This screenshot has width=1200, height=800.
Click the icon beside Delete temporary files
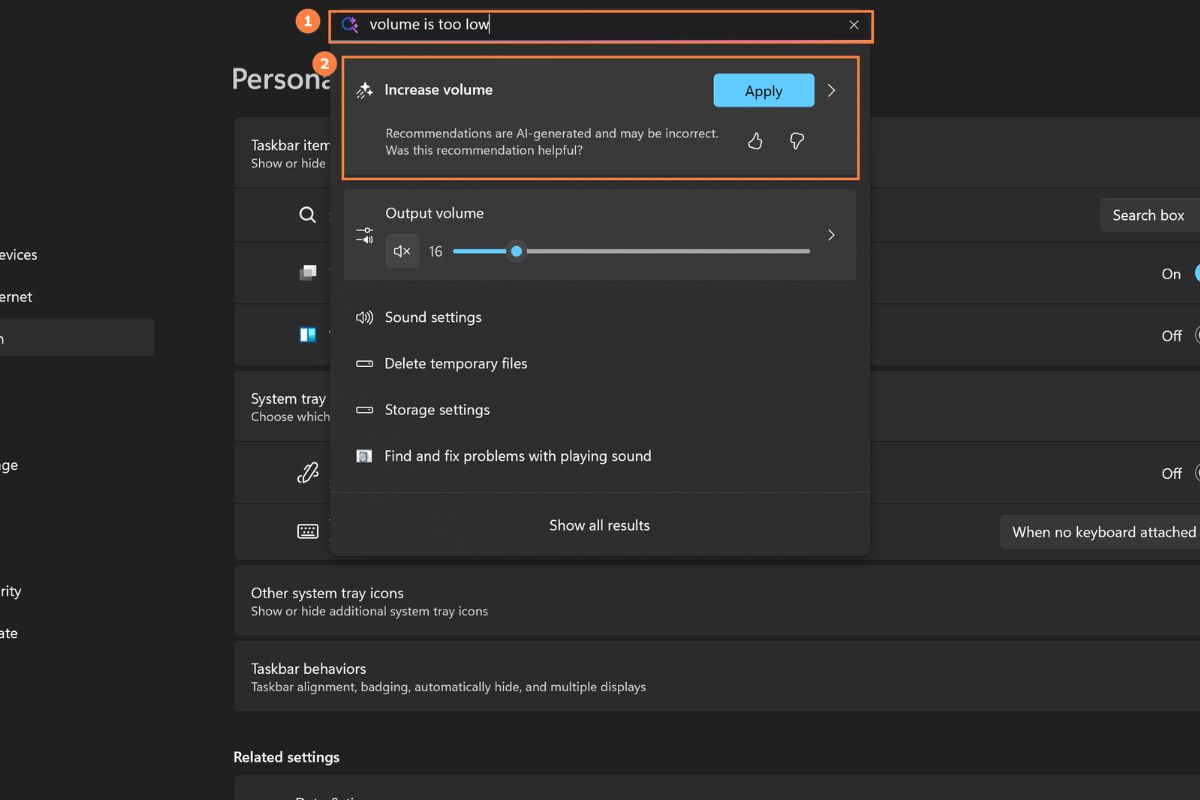point(365,364)
